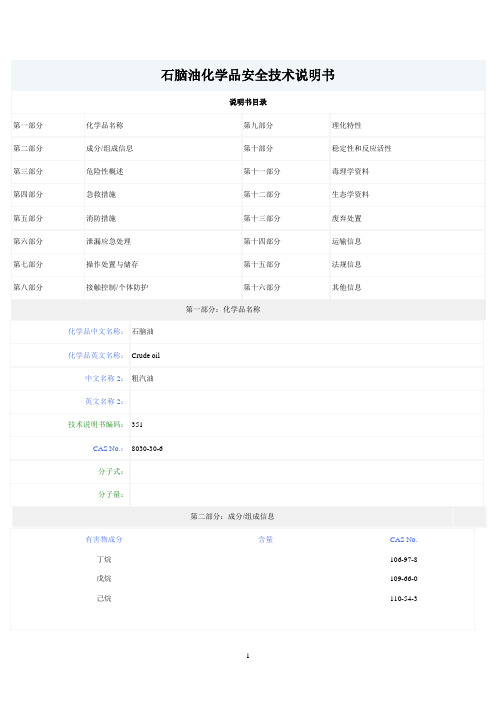The height and width of the screenshot is (702, 496).
Task: Select the CAS value 8030-30-6
Action: click(x=147, y=449)
